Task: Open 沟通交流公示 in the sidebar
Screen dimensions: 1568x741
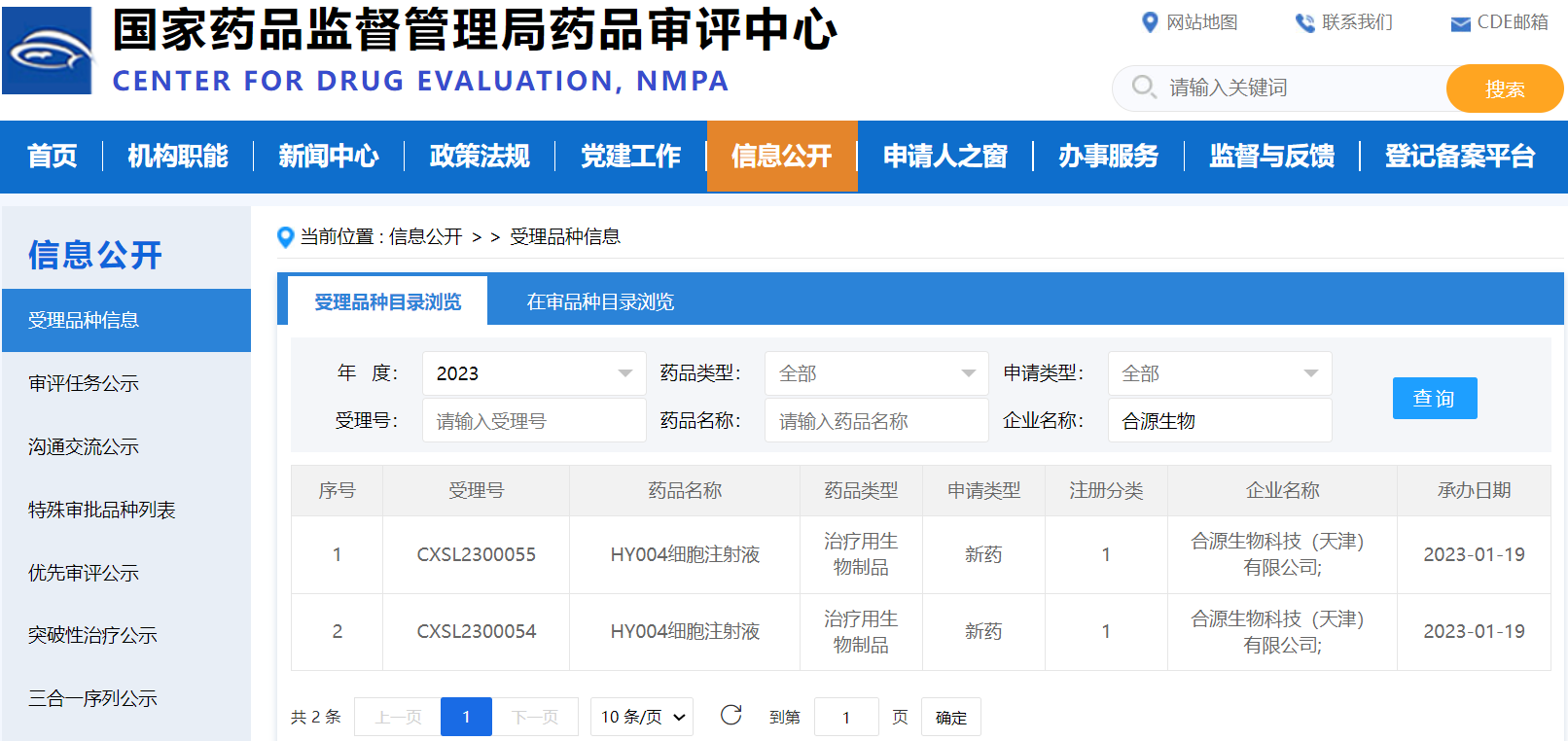Action: (84, 446)
